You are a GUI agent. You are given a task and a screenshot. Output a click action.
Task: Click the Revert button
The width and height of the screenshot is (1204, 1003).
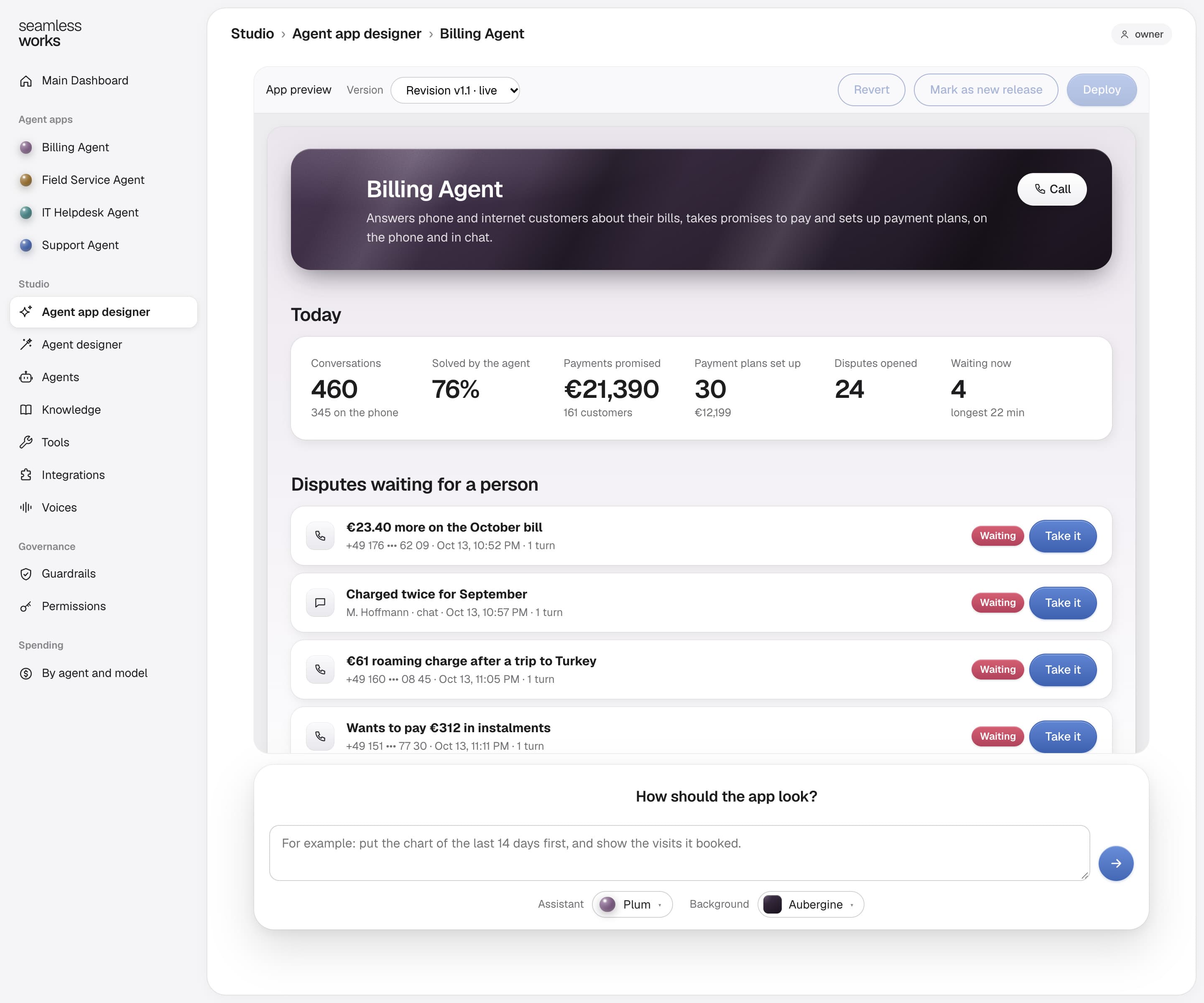point(872,90)
